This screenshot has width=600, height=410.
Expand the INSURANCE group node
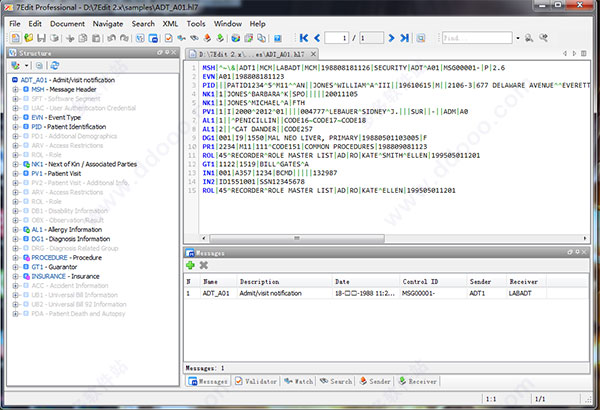click(15, 276)
